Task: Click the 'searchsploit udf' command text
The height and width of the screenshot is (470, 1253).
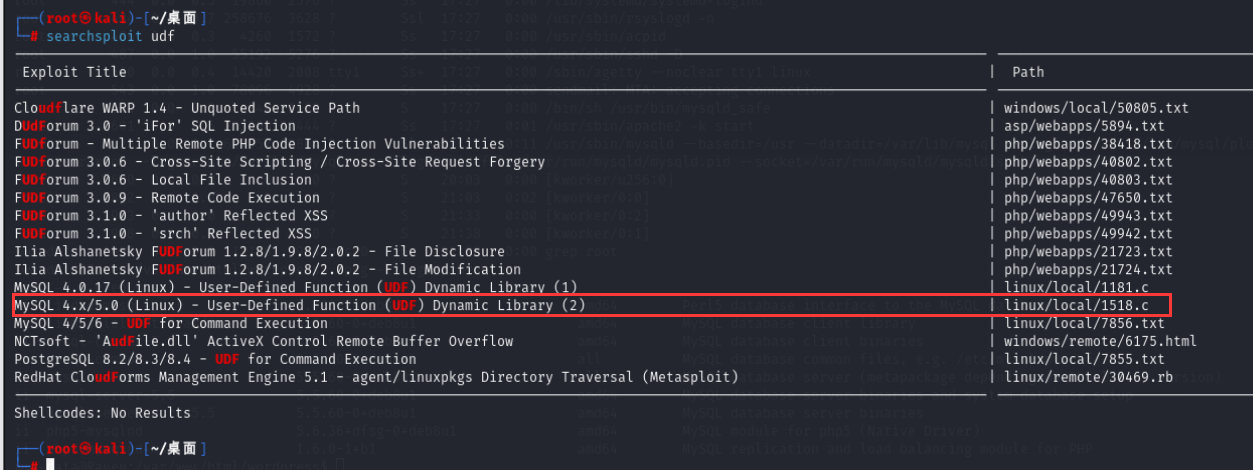Action: [98, 36]
